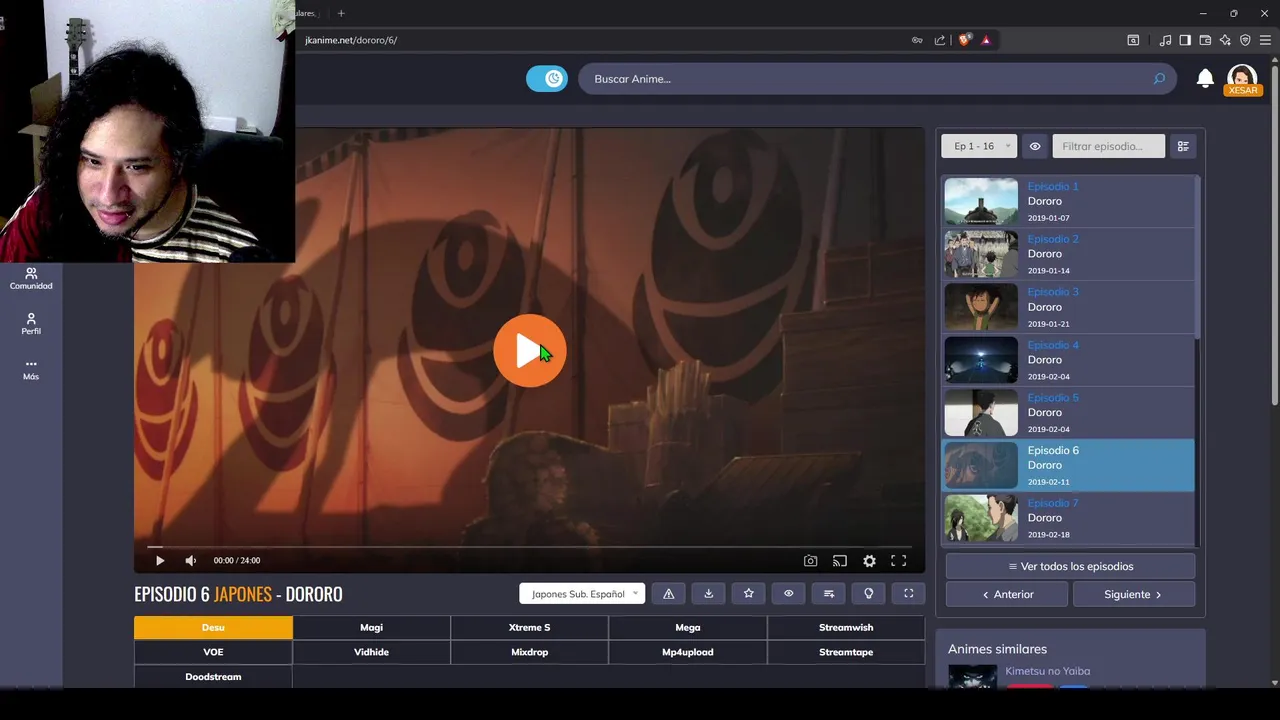Select the highlighted Episodio 6 row

click(x=1068, y=466)
